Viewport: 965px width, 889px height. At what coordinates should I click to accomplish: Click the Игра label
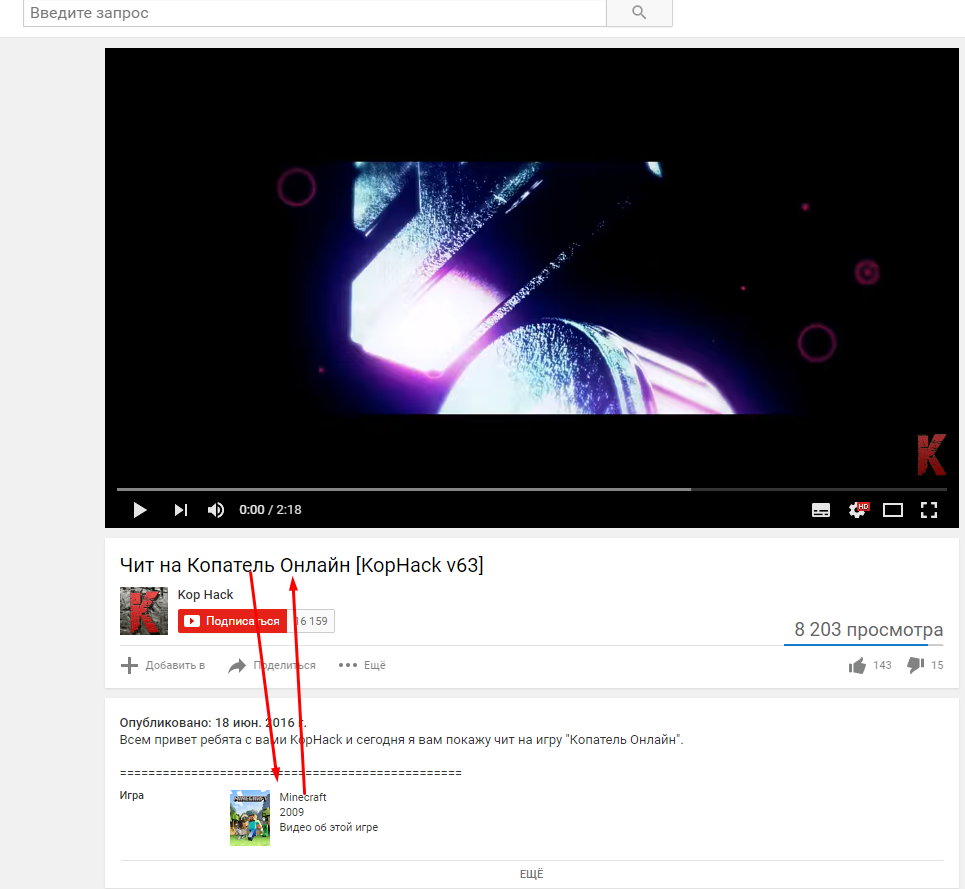pyautogui.click(x=132, y=795)
